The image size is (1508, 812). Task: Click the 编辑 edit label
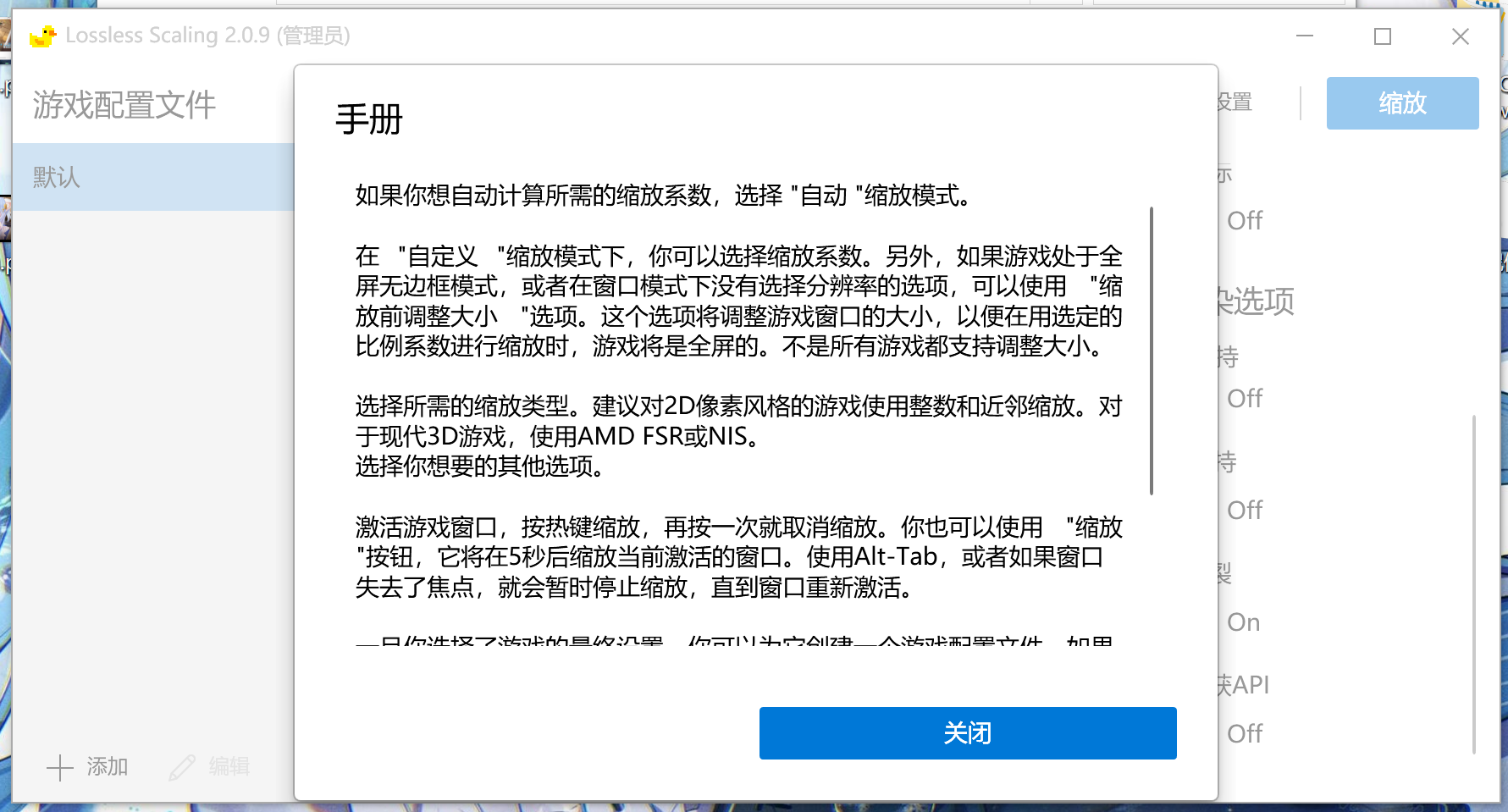[227, 767]
